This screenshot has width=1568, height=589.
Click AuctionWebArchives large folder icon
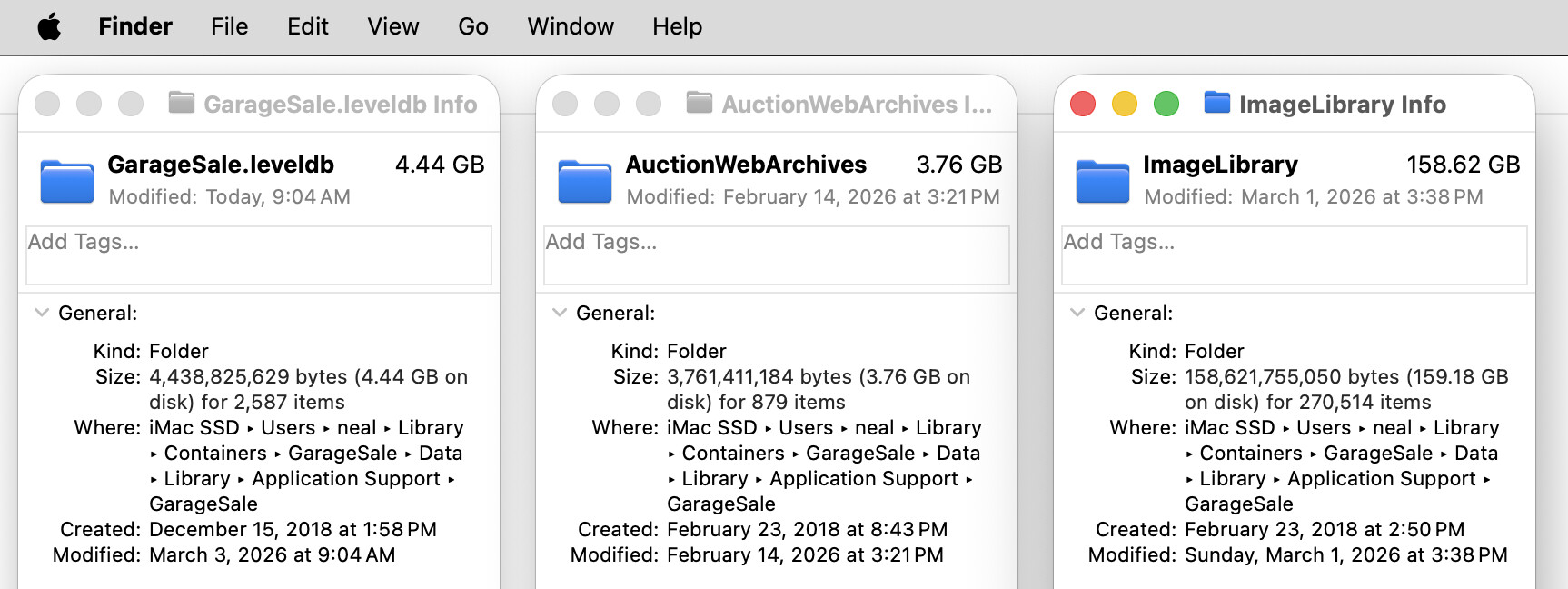point(585,180)
